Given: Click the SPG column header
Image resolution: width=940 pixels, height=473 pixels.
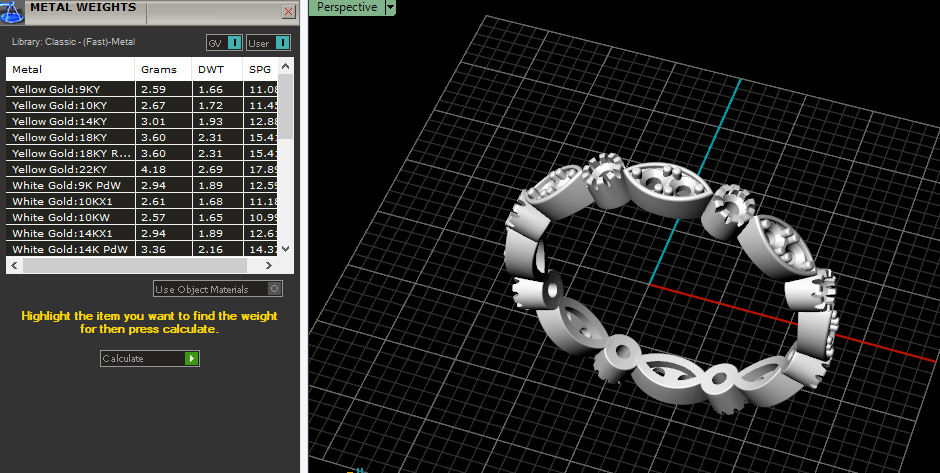Looking at the screenshot, I should 260,70.
